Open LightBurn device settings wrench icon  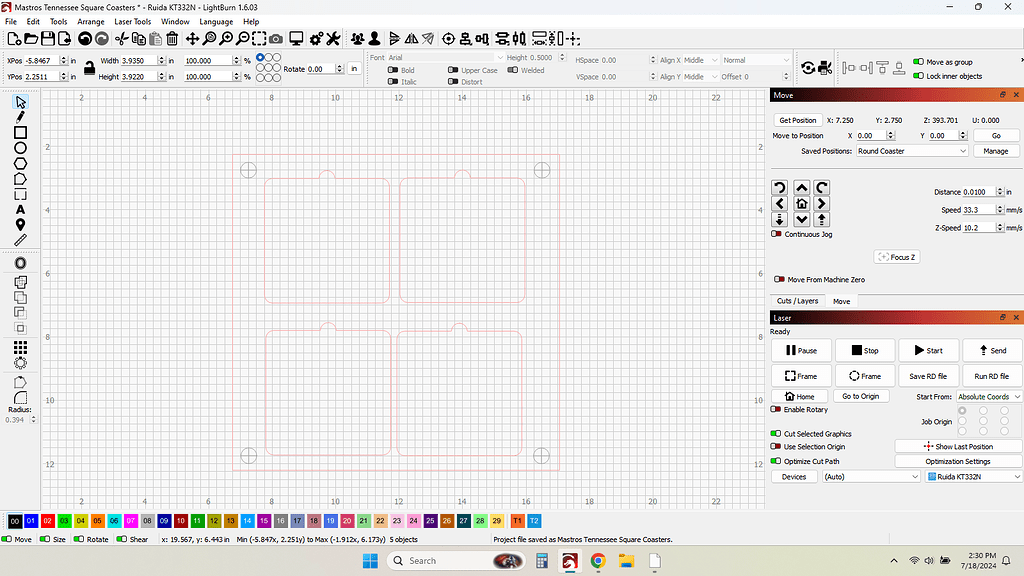pyautogui.click(x=332, y=39)
